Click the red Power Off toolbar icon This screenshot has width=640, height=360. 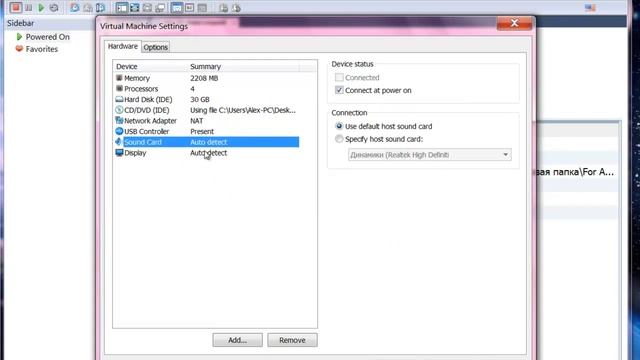pyautogui.click(x=16, y=7)
